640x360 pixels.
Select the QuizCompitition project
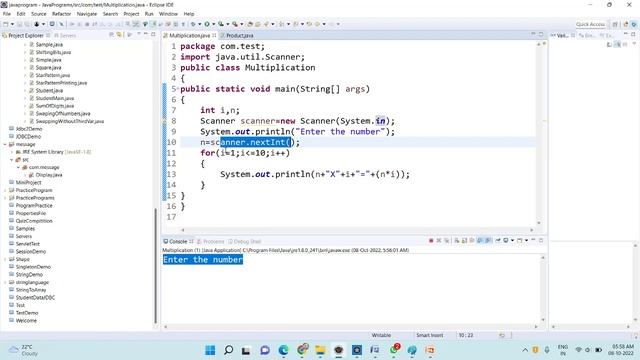coord(34,221)
